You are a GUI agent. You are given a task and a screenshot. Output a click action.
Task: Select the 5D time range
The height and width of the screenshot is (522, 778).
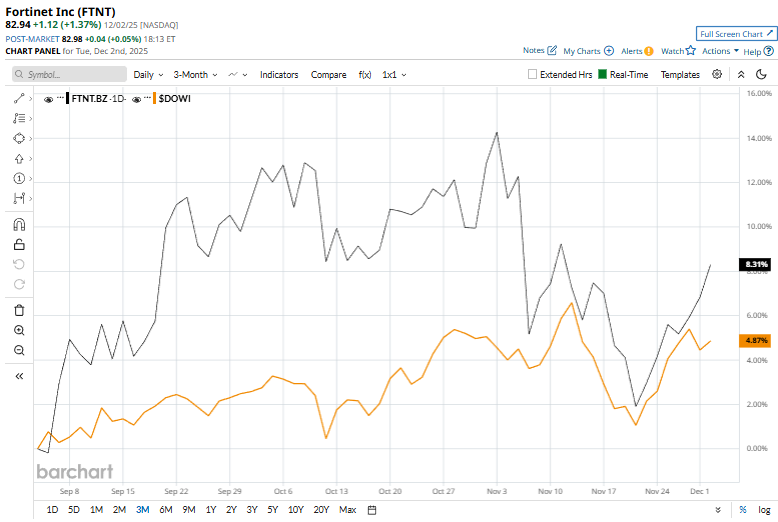(73, 510)
